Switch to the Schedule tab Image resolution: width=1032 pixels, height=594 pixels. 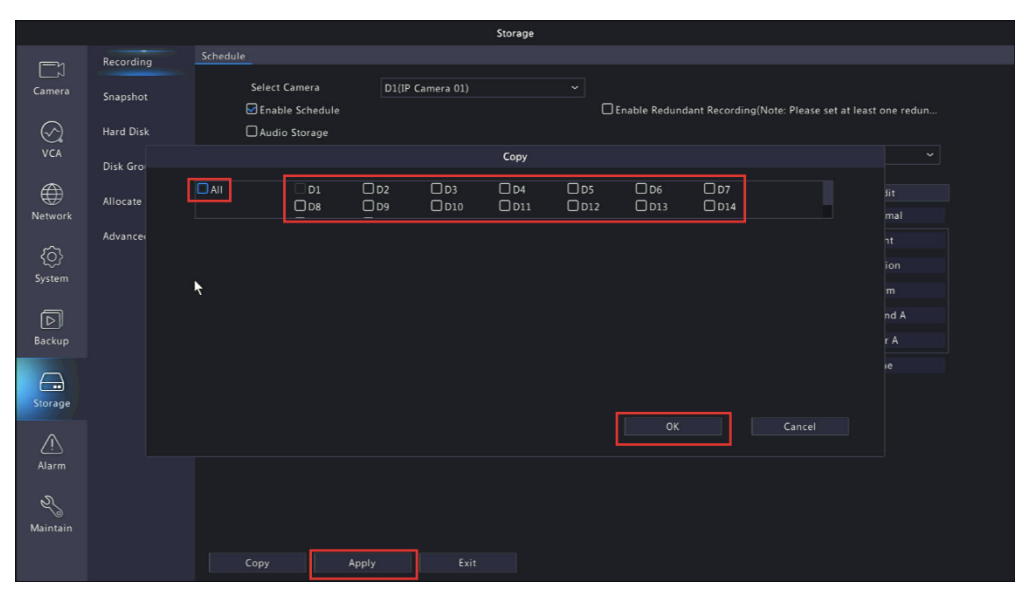[222, 56]
